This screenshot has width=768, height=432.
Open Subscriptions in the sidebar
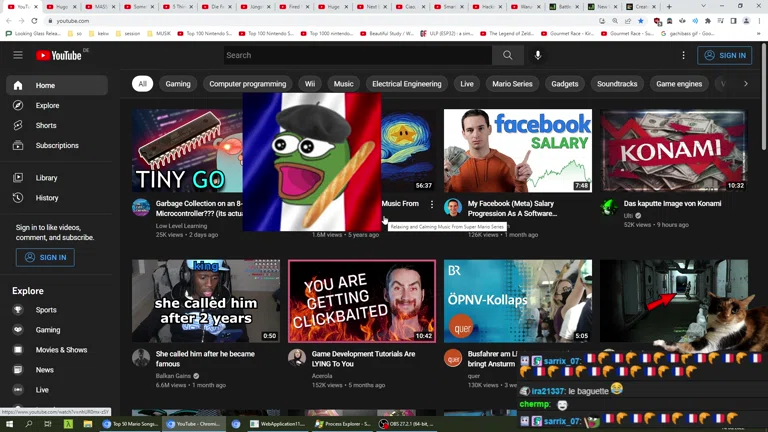pyautogui.click(x=57, y=145)
